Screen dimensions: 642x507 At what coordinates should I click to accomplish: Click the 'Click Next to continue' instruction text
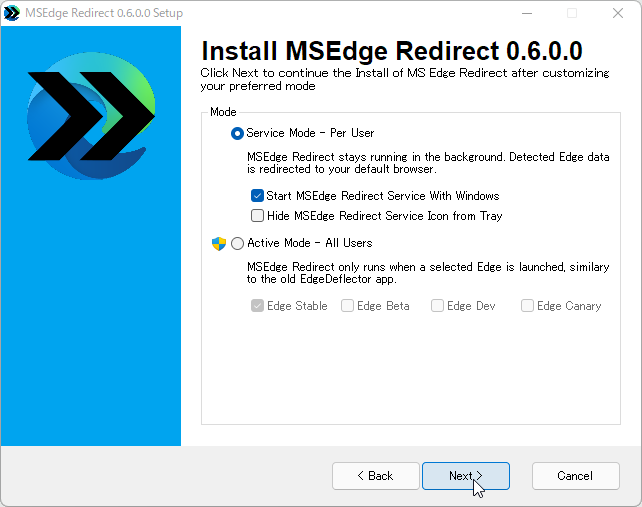pos(405,79)
